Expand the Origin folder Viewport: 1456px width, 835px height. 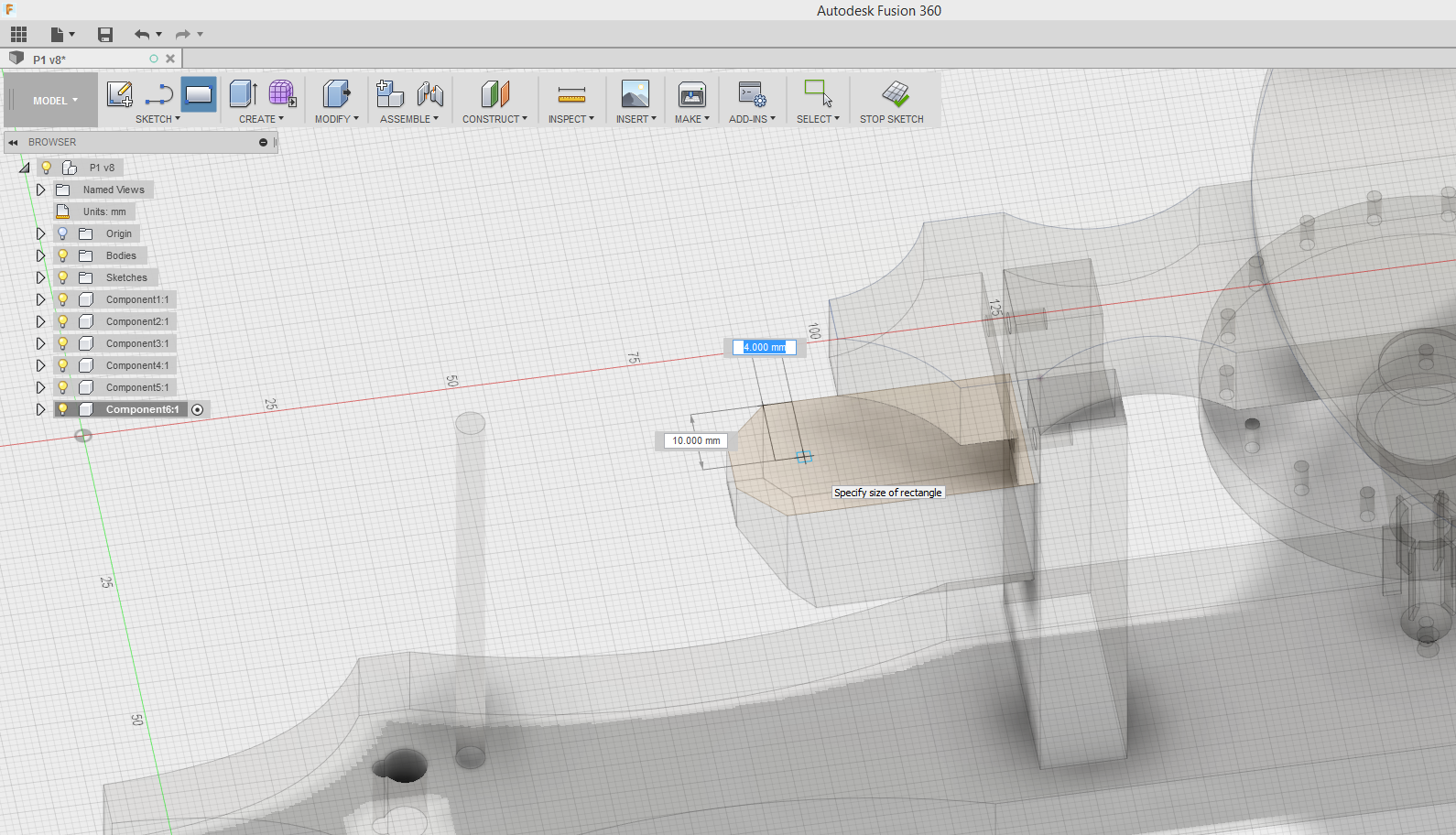40,233
